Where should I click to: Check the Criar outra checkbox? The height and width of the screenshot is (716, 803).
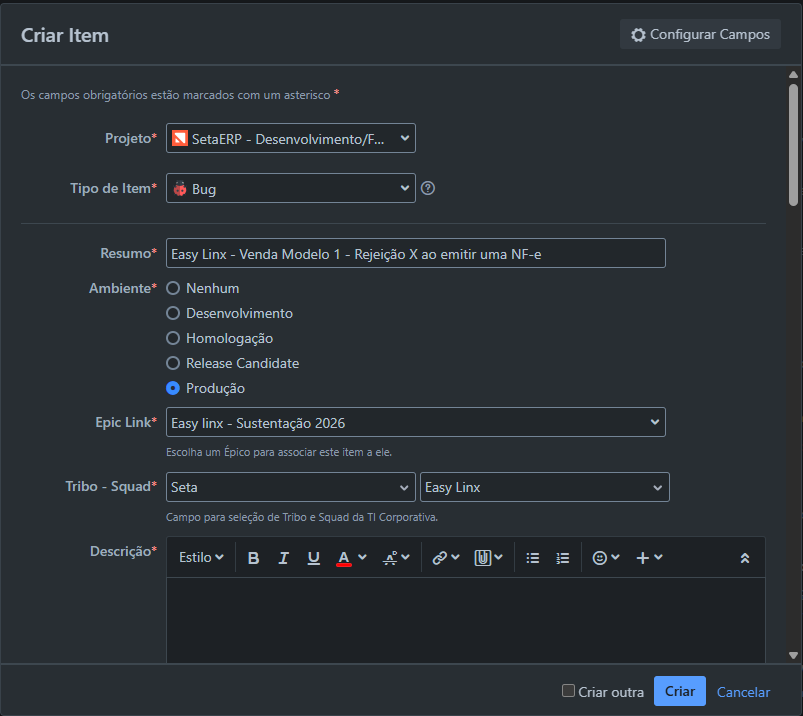[x=568, y=691]
